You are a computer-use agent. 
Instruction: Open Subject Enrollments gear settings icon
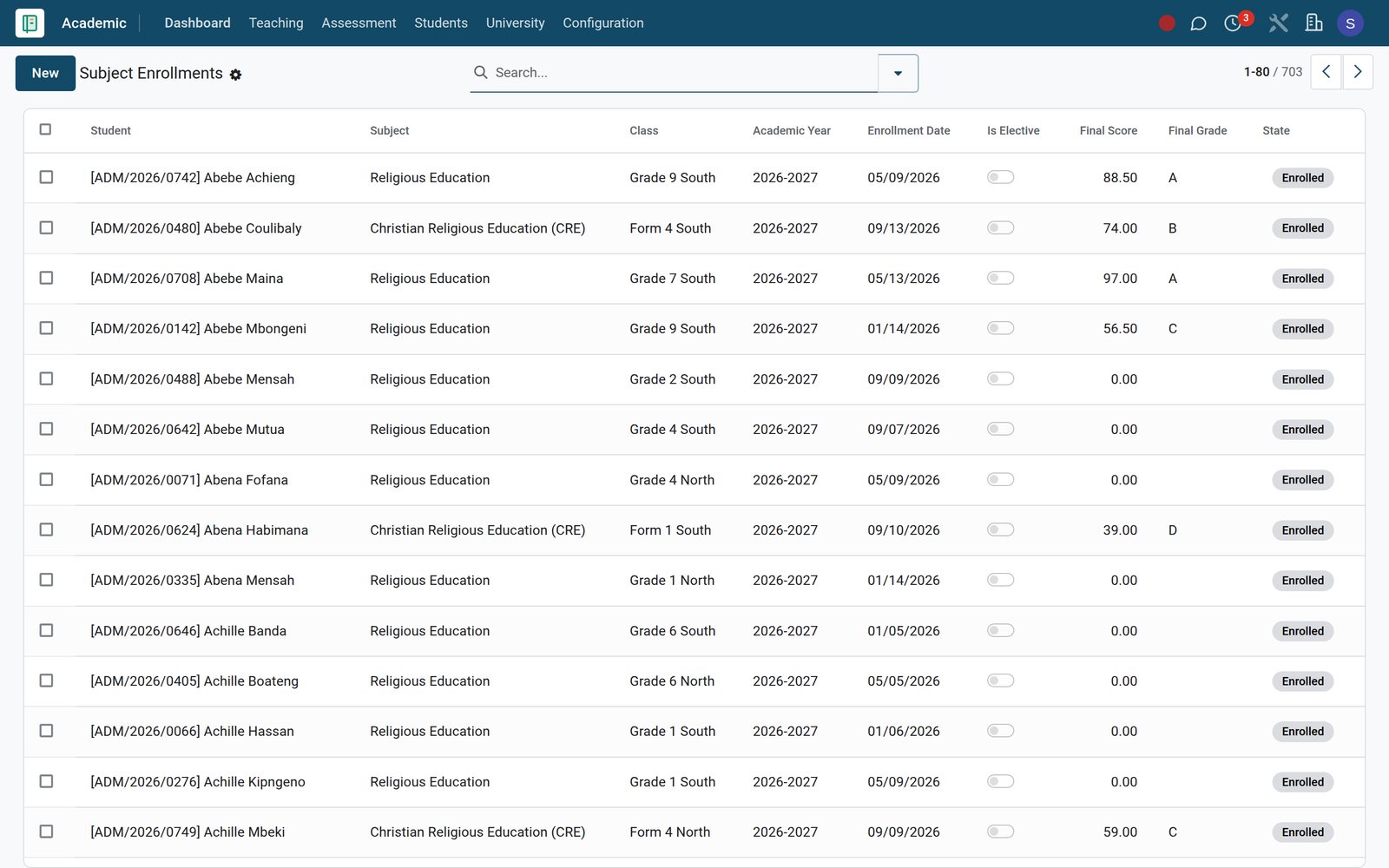pyautogui.click(x=235, y=75)
